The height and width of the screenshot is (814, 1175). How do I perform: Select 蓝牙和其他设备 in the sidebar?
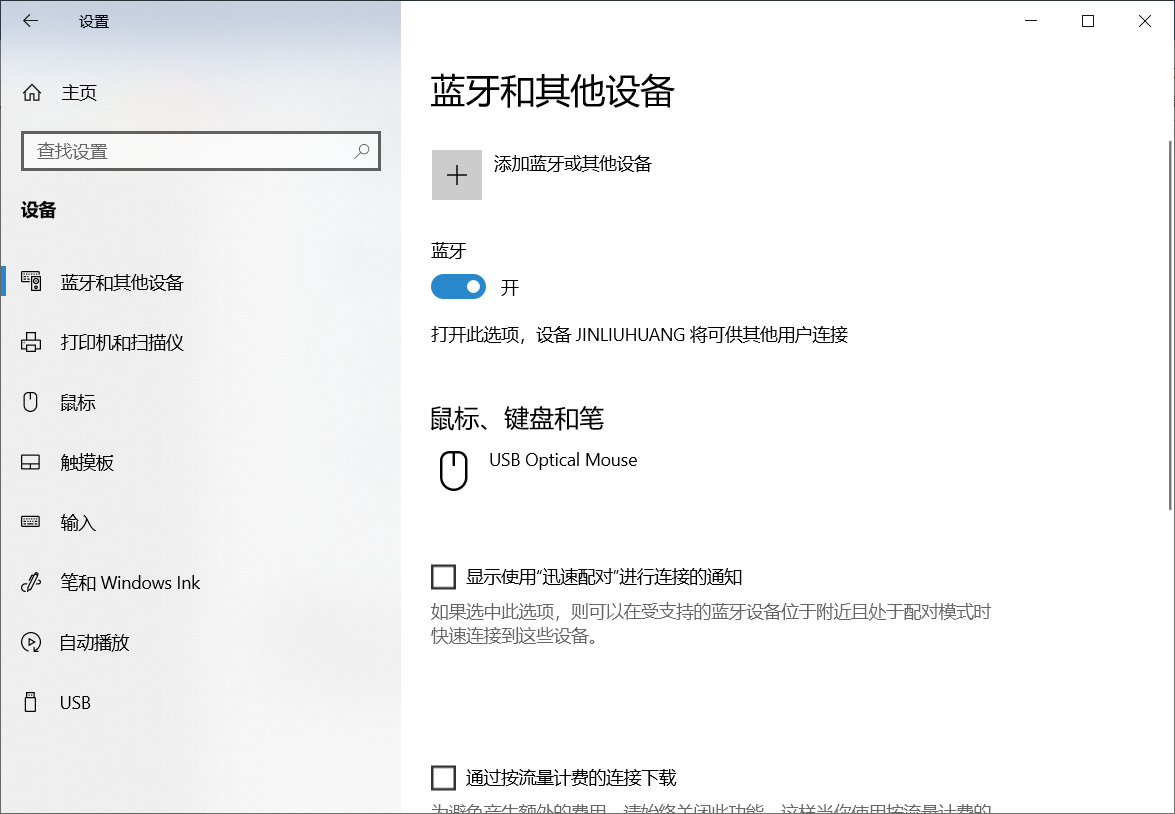tap(122, 282)
